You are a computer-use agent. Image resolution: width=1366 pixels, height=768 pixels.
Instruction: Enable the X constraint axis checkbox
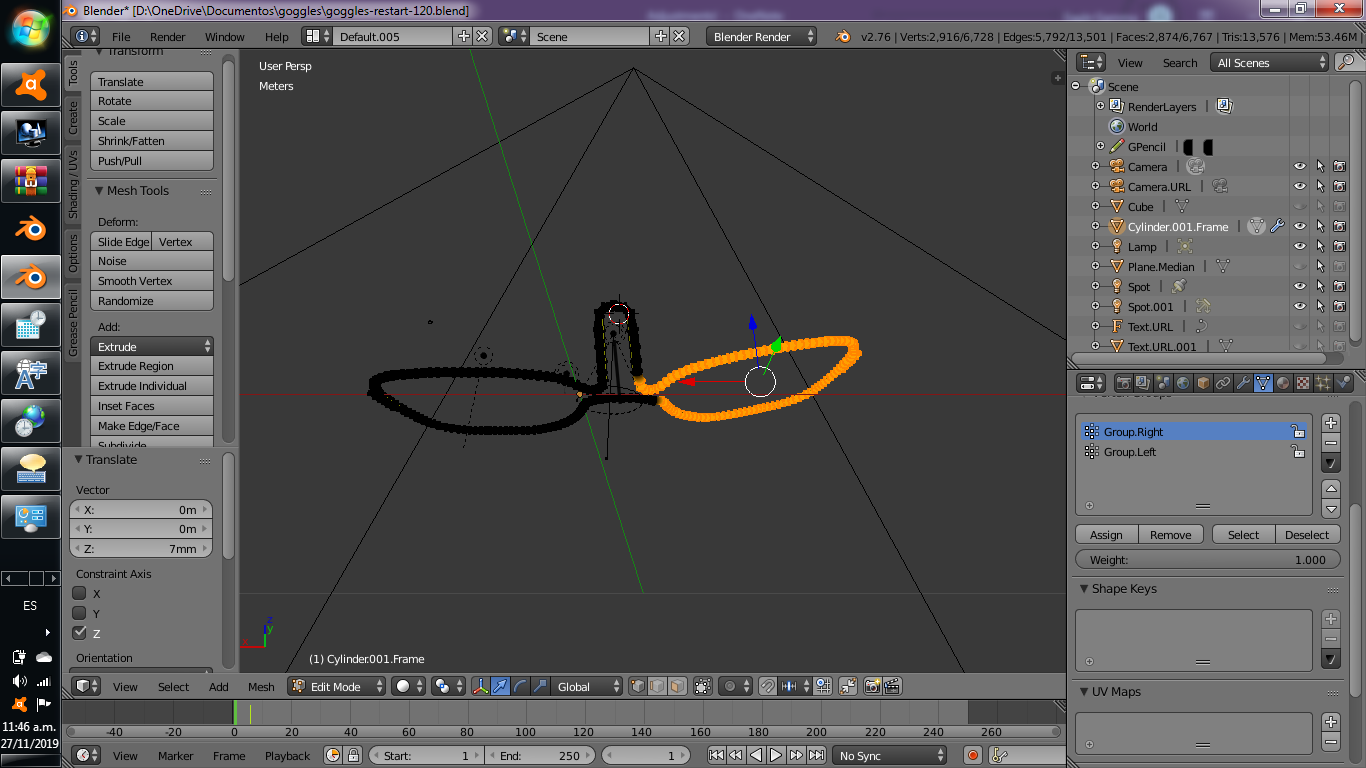(x=79, y=593)
